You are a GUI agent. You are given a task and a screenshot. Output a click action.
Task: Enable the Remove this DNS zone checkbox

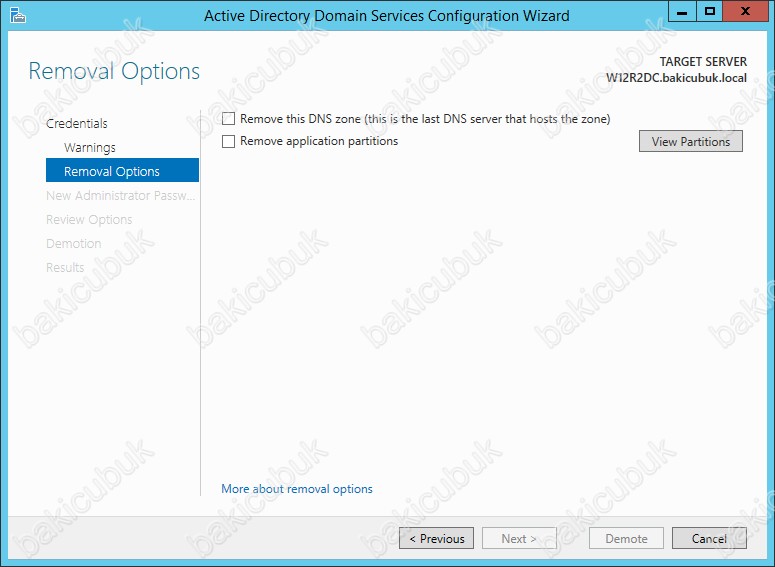click(x=228, y=119)
